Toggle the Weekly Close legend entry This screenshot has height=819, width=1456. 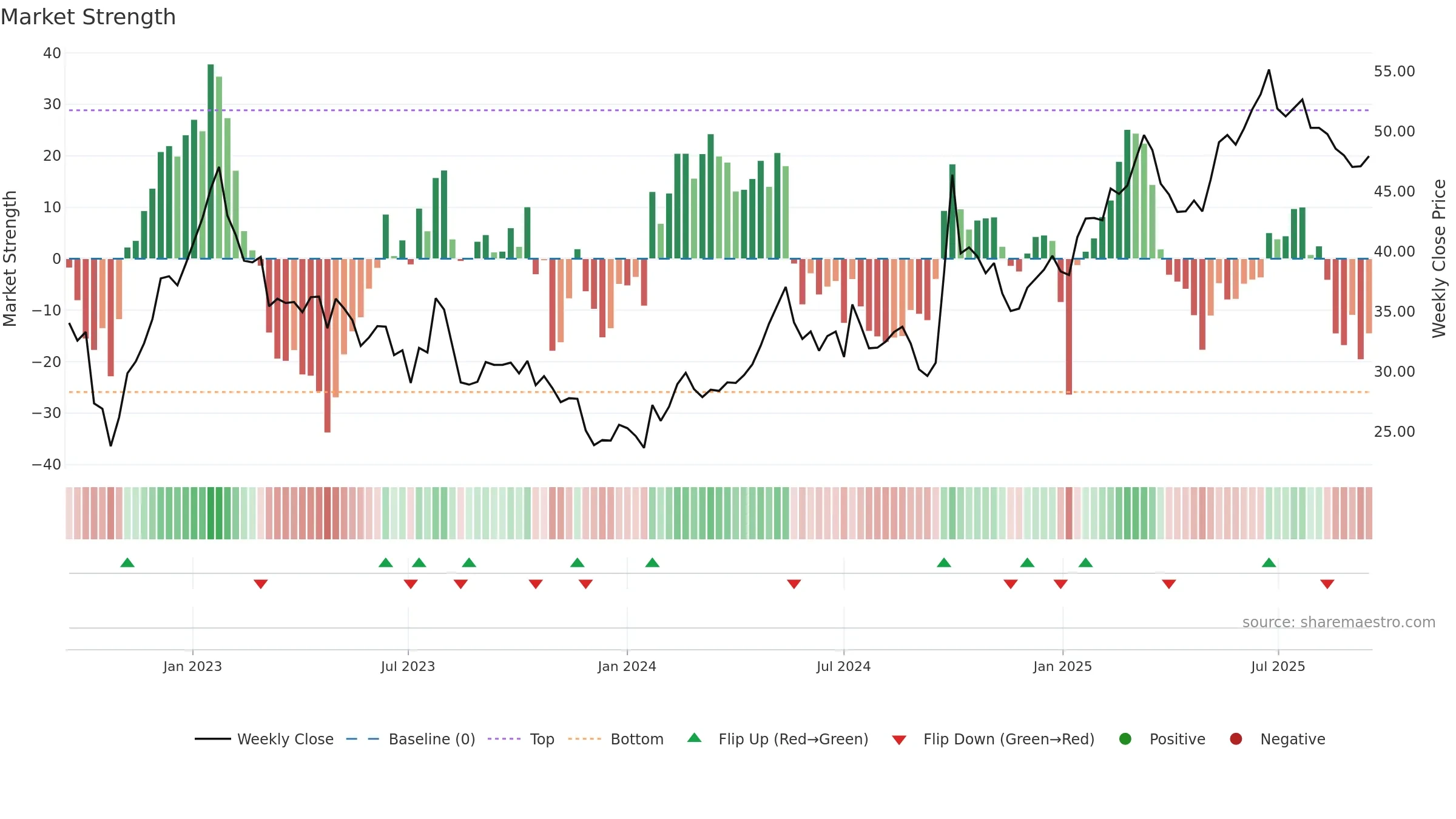click(265, 739)
